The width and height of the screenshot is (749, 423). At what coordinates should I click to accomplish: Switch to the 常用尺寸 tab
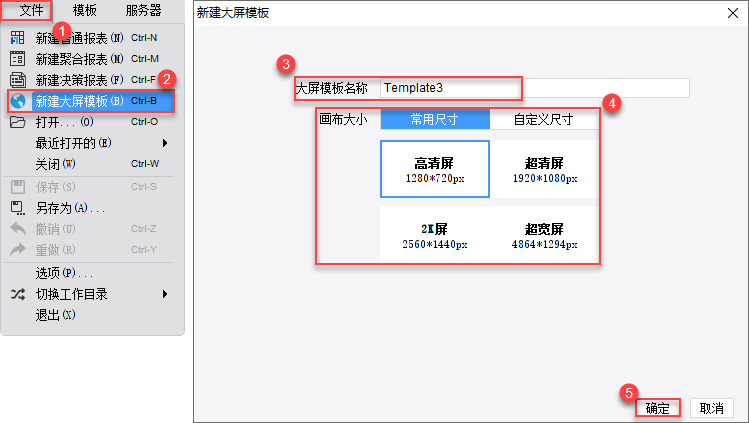(x=435, y=119)
